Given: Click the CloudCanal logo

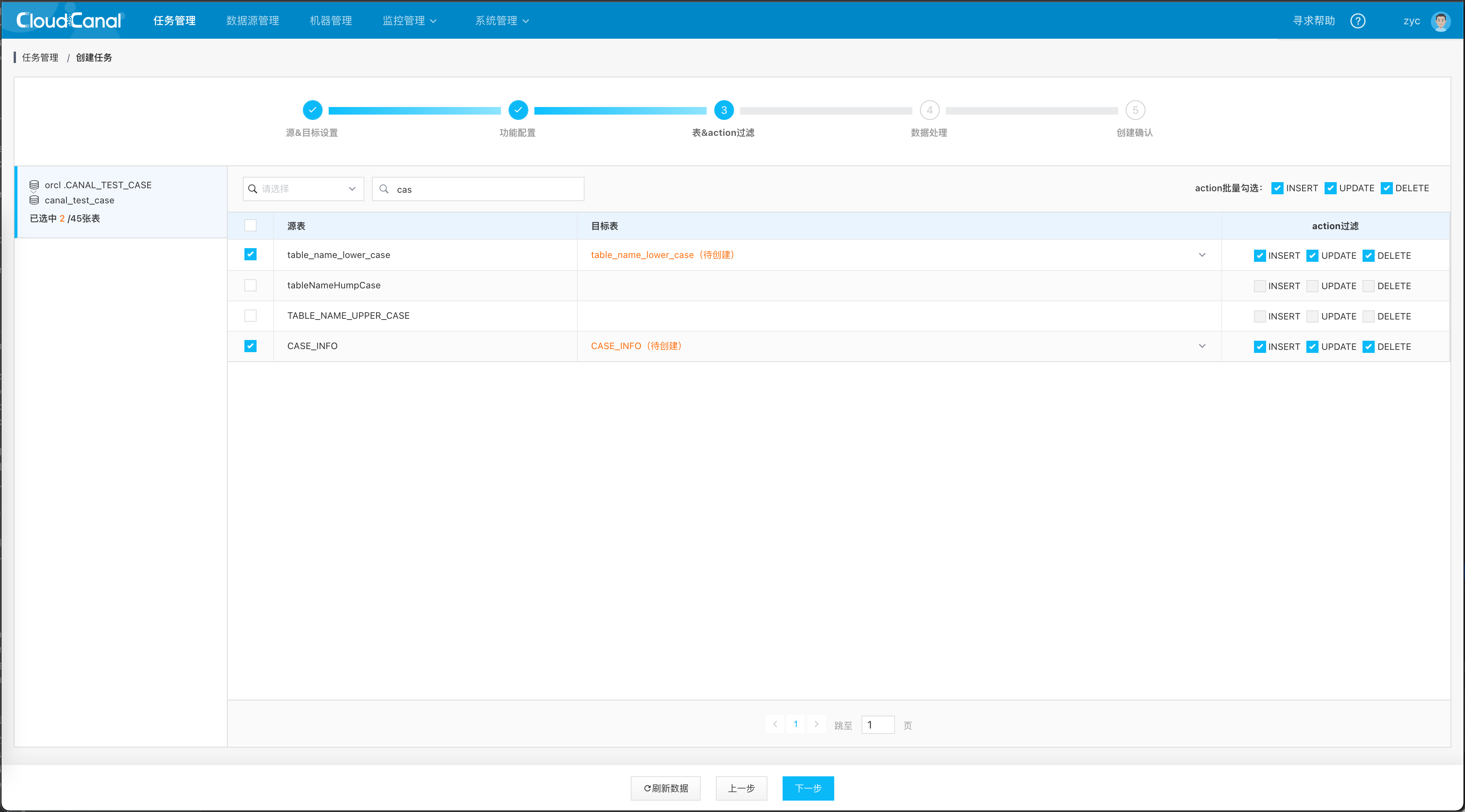Looking at the screenshot, I should pos(69,20).
